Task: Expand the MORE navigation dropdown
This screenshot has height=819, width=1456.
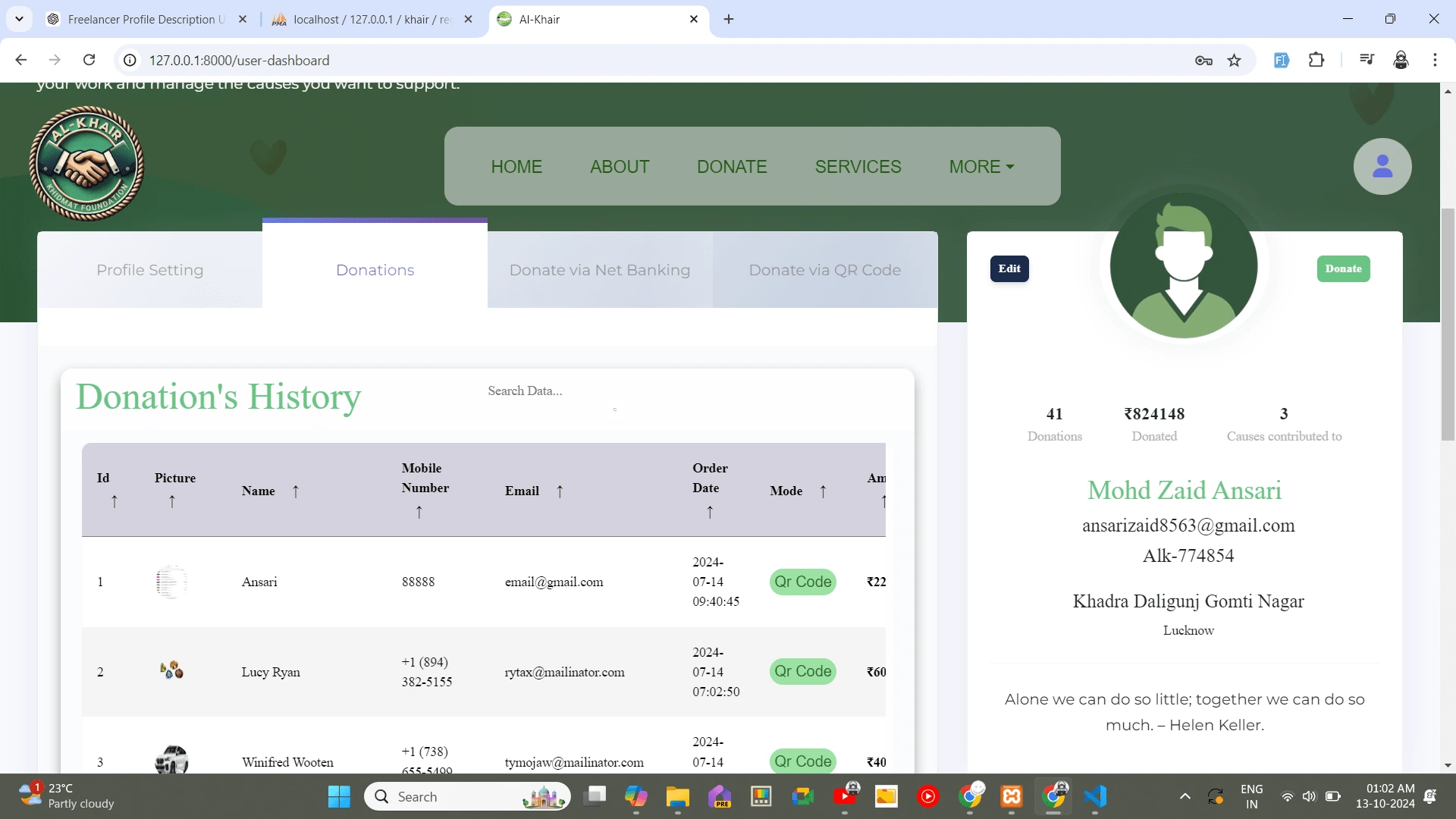Action: (981, 166)
